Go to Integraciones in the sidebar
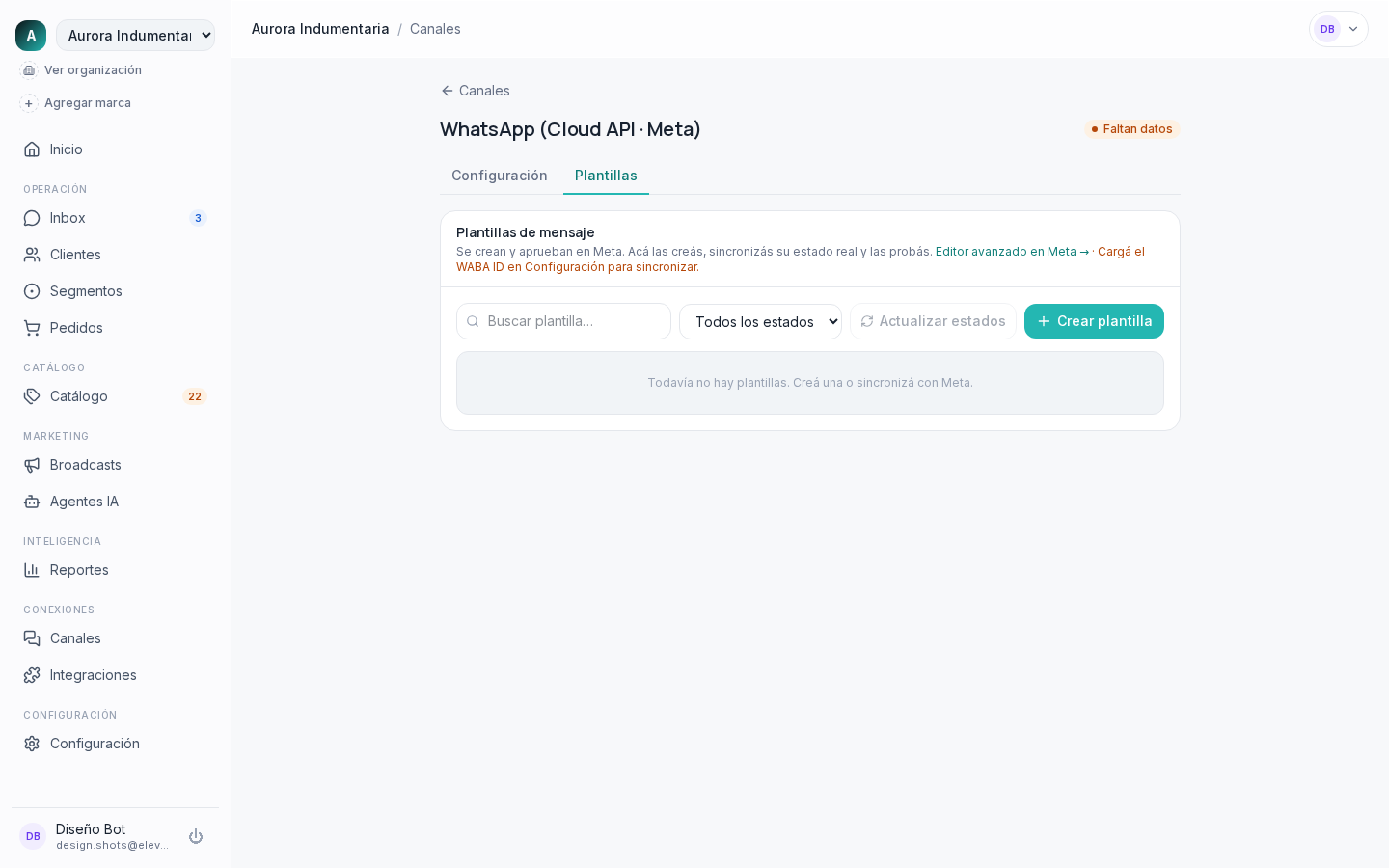This screenshot has width=1389, height=868. [116, 675]
